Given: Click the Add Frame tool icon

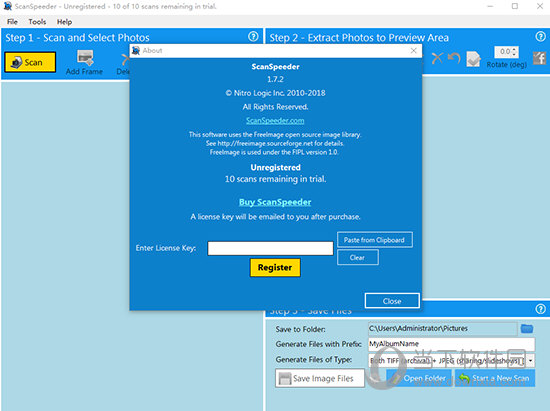Looking at the screenshot, I should [85, 57].
